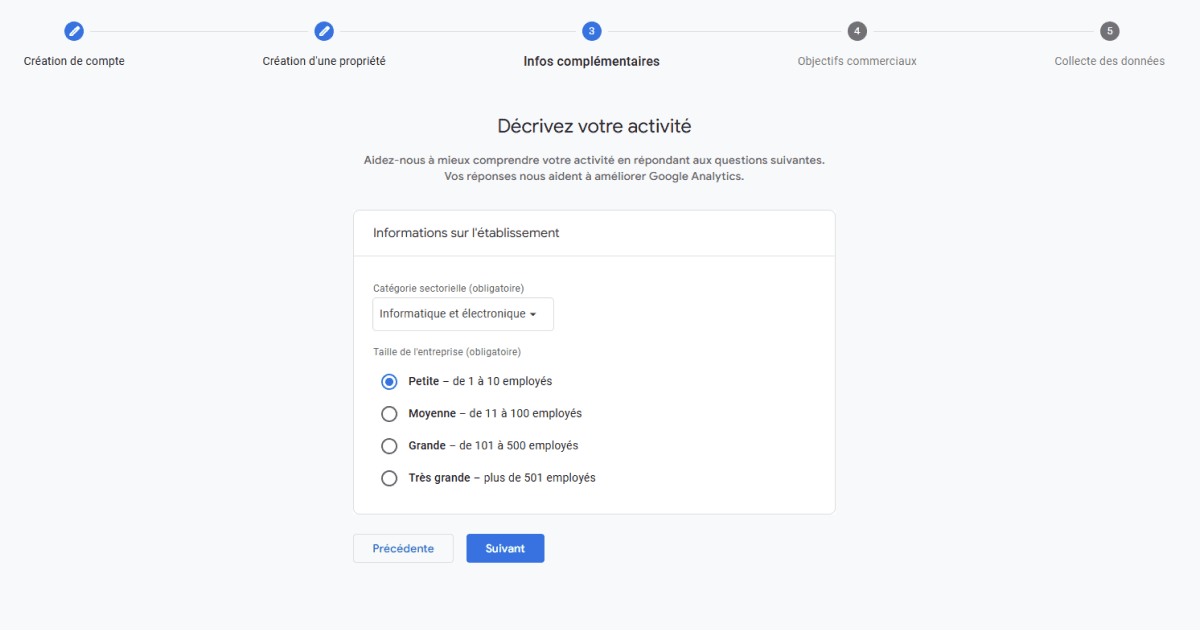Pick Très grande – plus de 501 employés
The image size is (1200, 630).
(389, 478)
